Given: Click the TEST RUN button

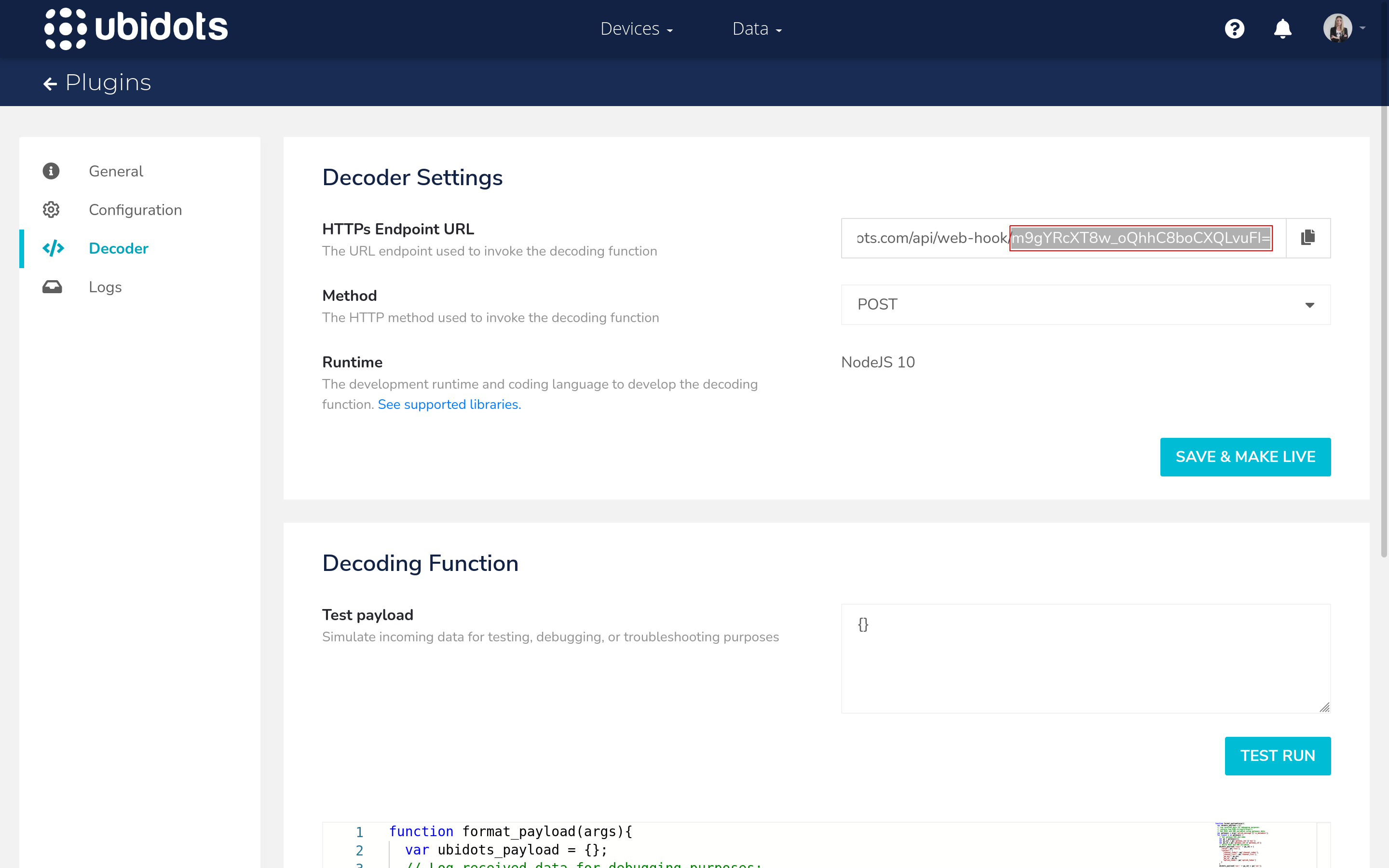Looking at the screenshot, I should (x=1278, y=756).
